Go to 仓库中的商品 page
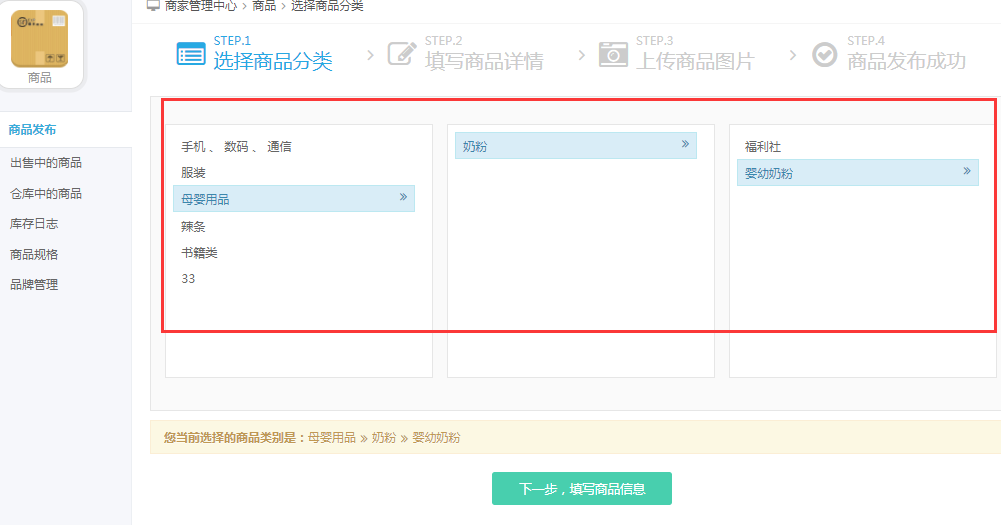This screenshot has width=1001, height=525. tap(46, 194)
